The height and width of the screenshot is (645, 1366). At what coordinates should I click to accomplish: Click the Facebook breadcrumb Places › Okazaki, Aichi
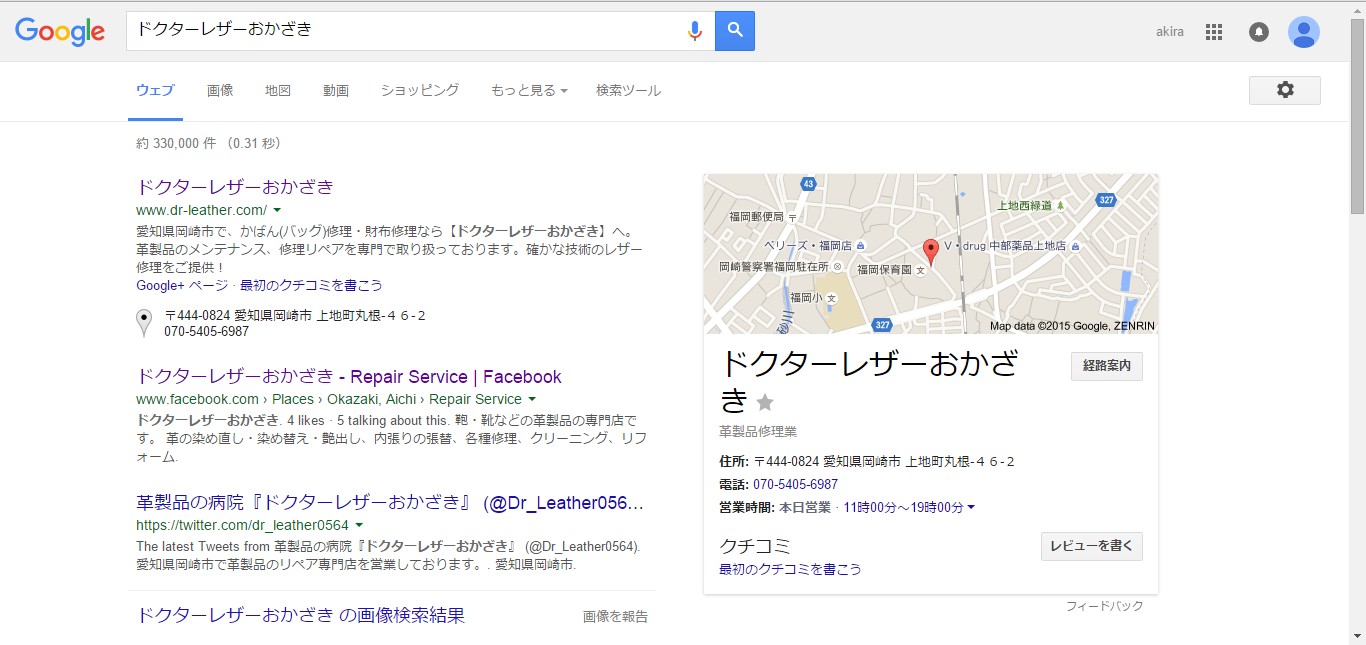[x=346, y=399]
